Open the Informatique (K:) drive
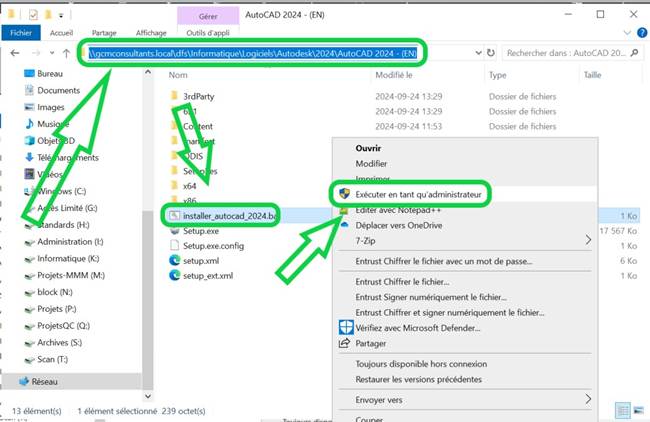The width and height of the screenshot is (650, 422). point(68,259)
